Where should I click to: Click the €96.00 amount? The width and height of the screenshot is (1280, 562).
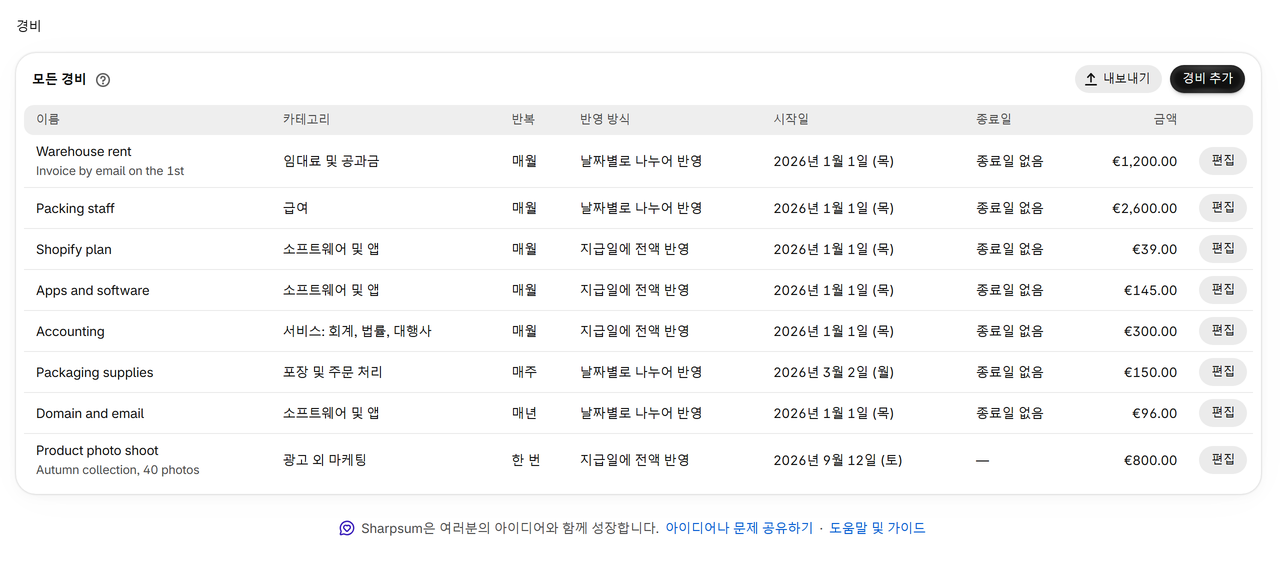[1154, 413]
